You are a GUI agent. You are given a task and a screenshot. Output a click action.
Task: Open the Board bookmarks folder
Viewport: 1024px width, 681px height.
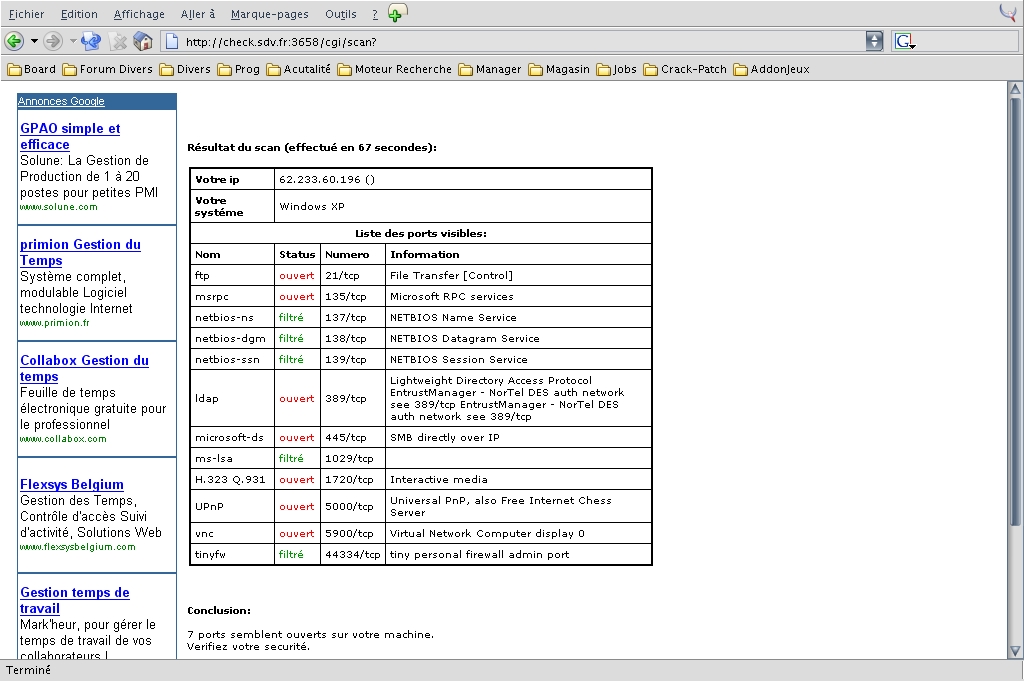pos(31,69)
